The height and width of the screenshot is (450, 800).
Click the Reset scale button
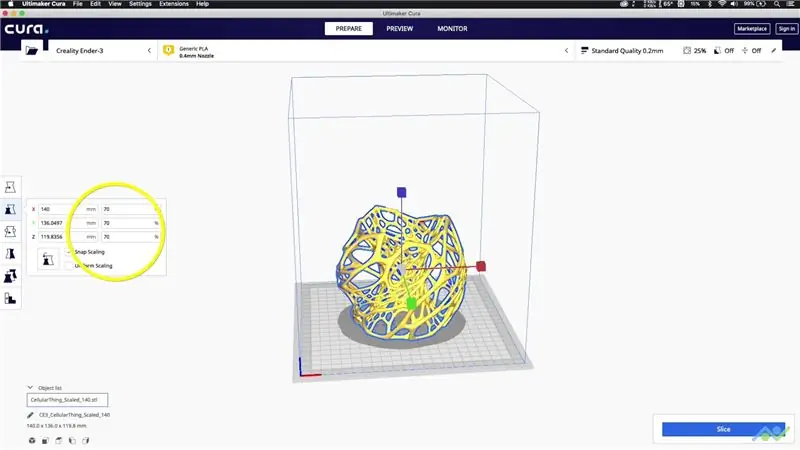[48, 259]
